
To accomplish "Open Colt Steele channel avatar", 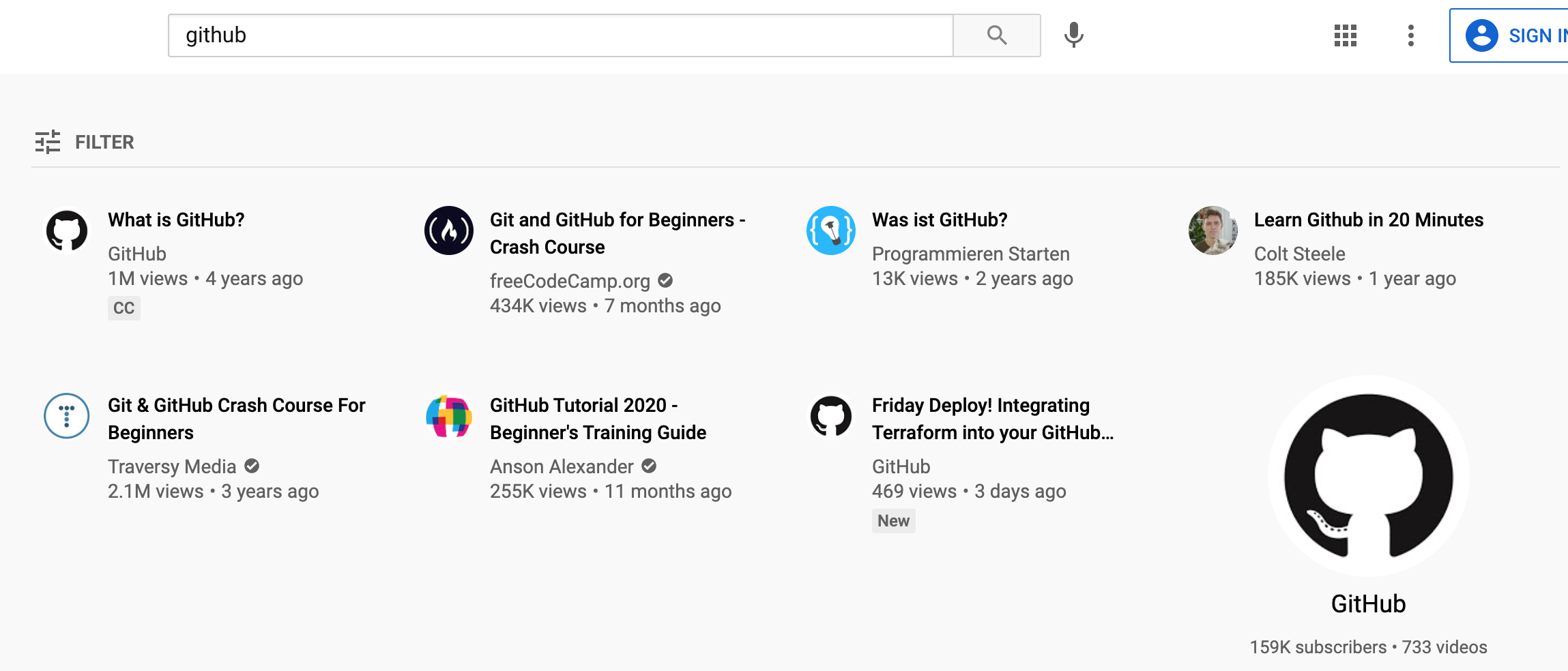I will [1213, 230].
